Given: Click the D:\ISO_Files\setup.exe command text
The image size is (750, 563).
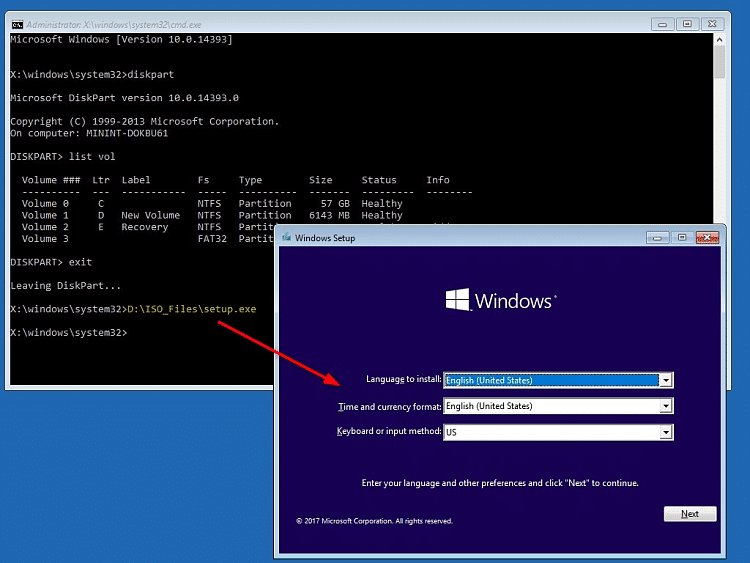Looking at the screenshot, I should (191, 309).
